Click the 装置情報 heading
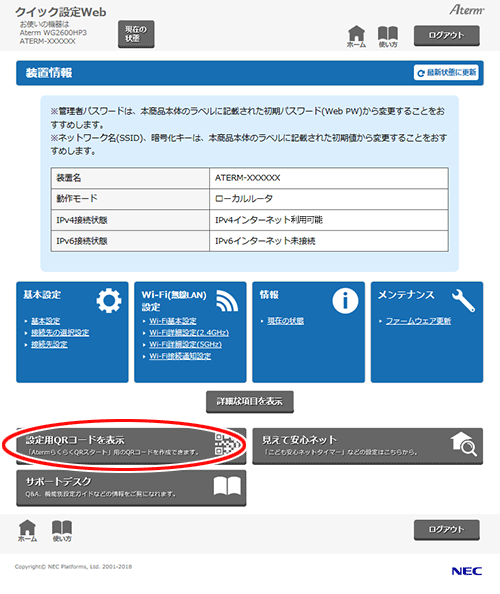Viewport: 500px width, 594px height. (x=49, y=73)
